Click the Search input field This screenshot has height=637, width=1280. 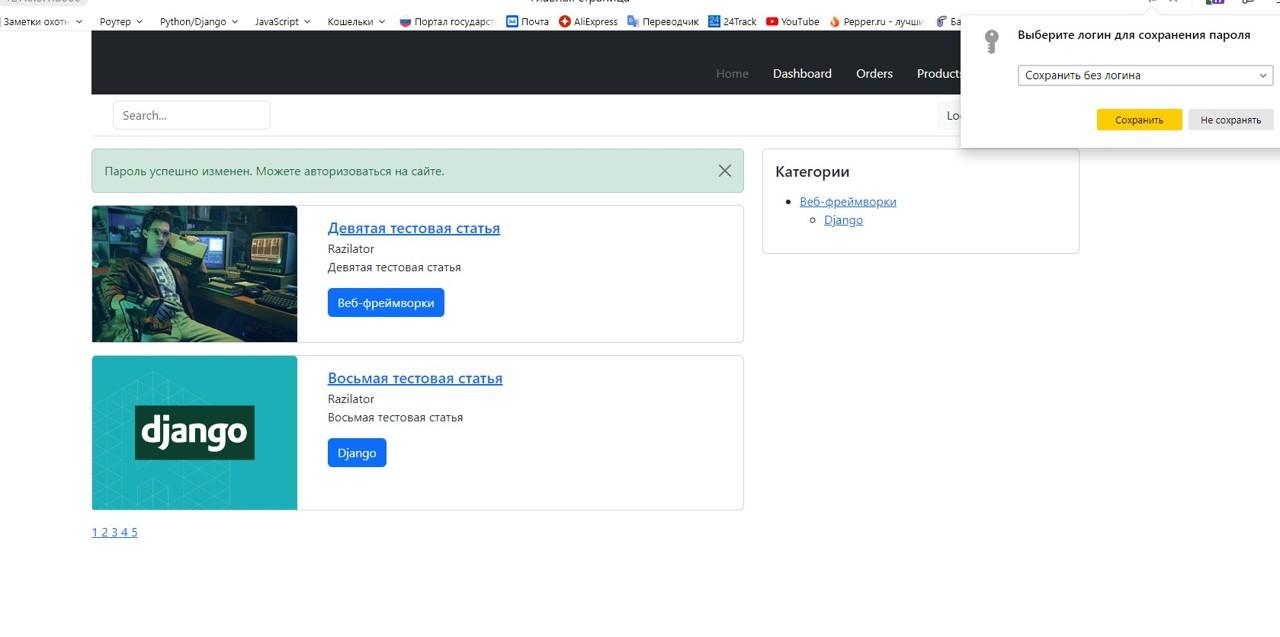point(191,115)
